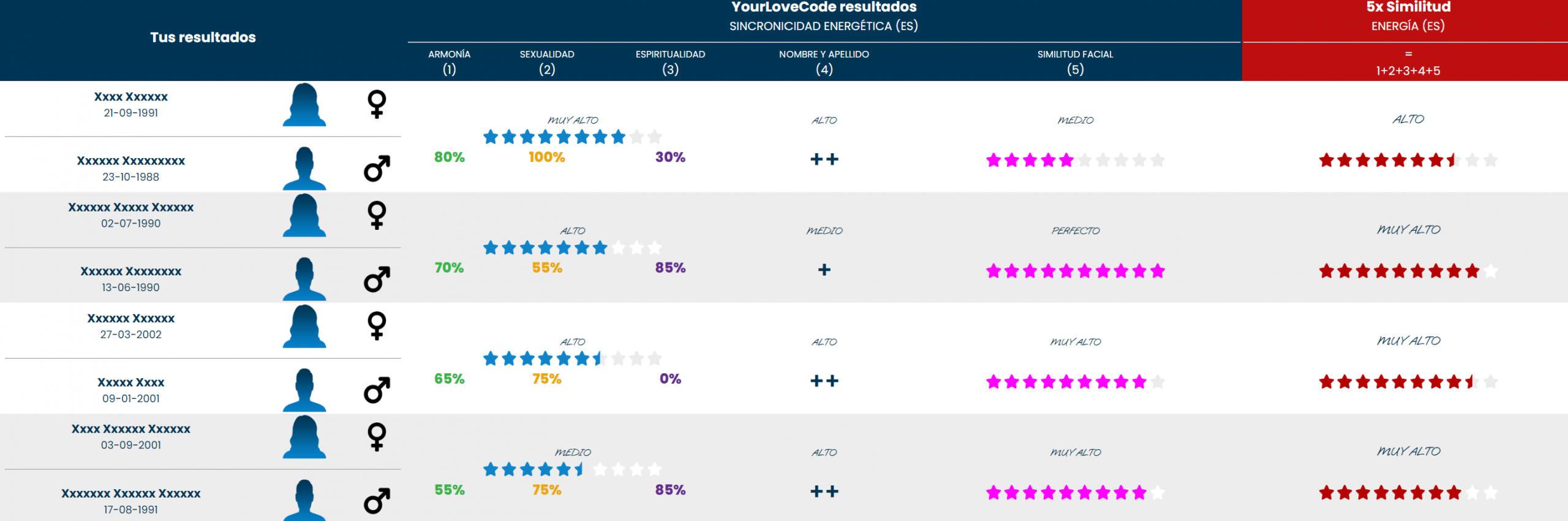Click the magenta star rating labeled PERFECTO
1568x521 pixels.
(1076, 271)
